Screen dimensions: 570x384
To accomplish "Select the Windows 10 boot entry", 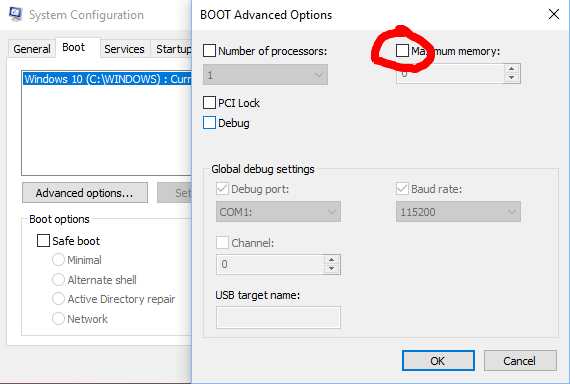I will point(107,79).
